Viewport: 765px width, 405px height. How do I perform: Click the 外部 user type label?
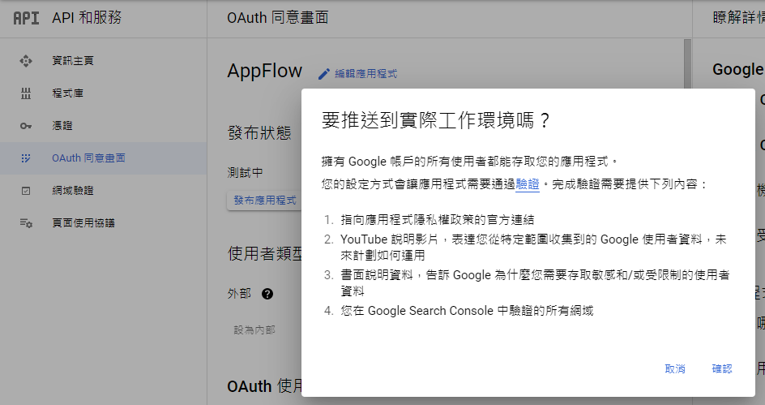point(239,294)
